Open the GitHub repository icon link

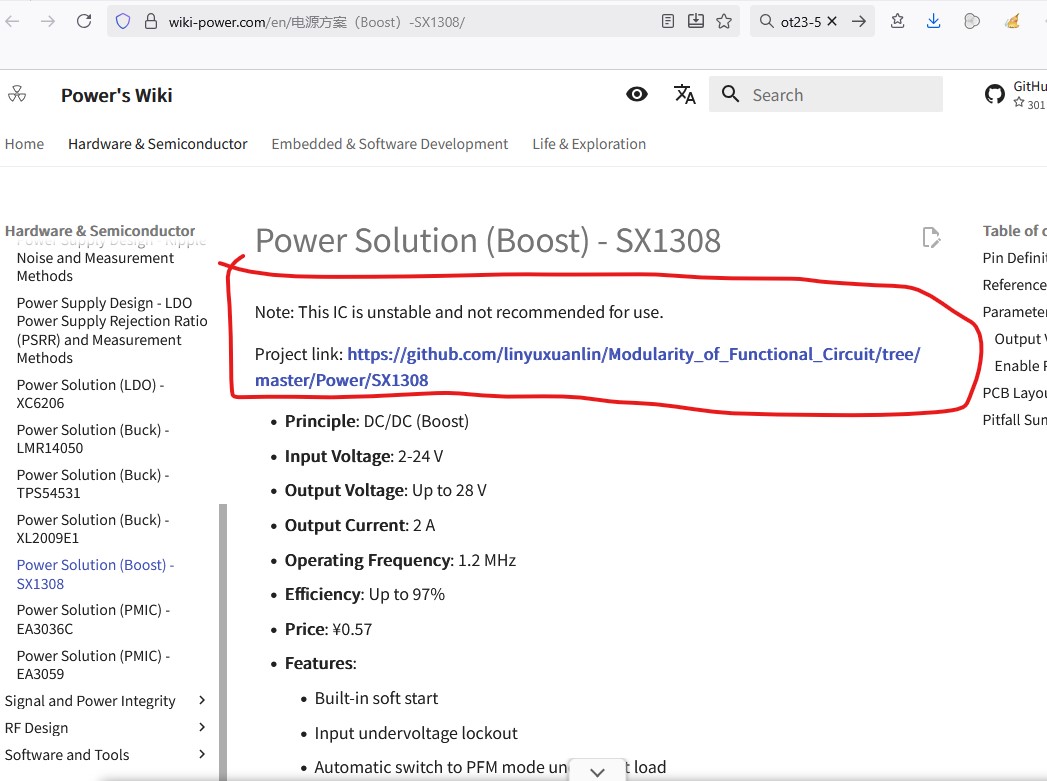(x=994, y=95)
